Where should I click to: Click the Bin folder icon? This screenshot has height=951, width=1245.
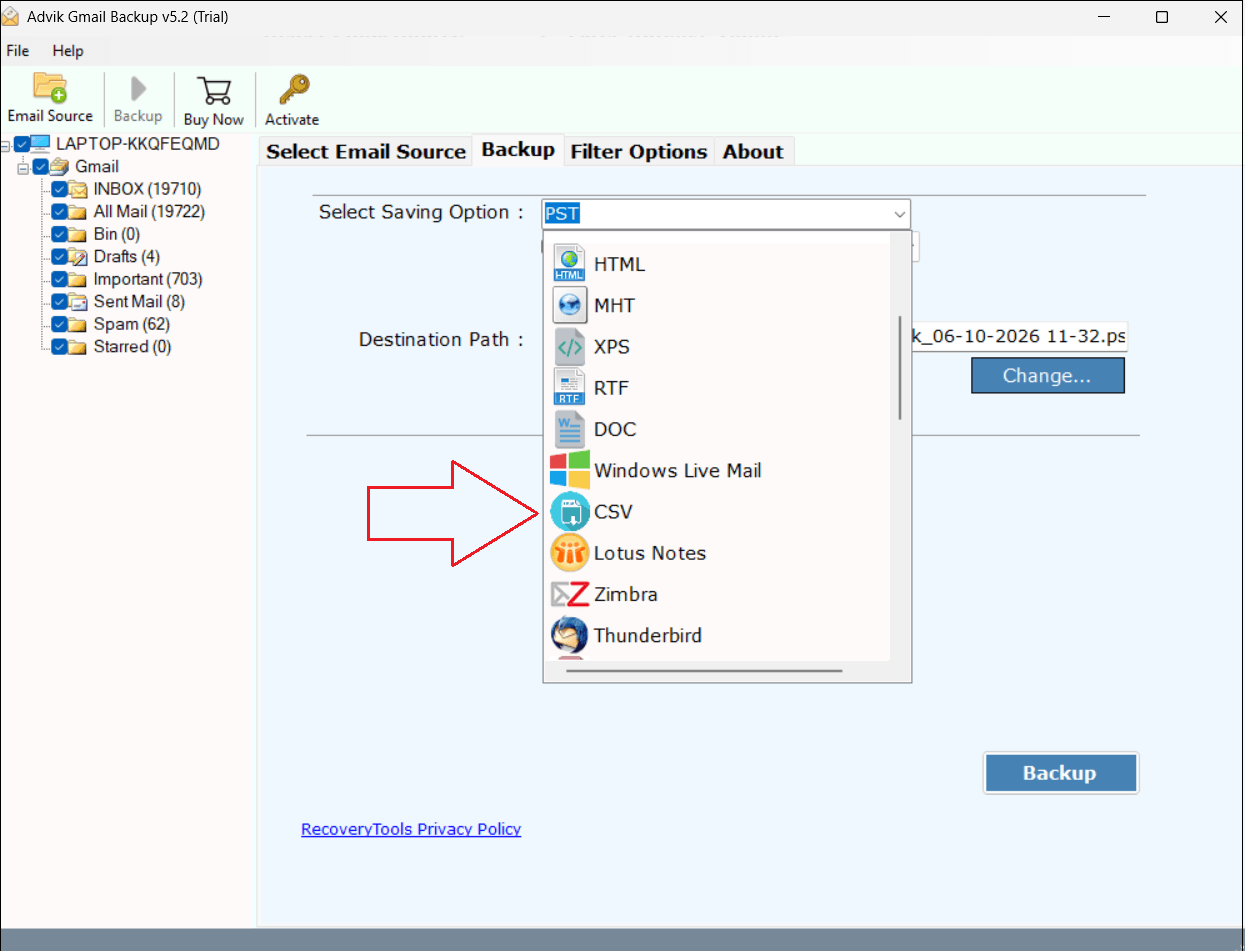coord(78,234)
